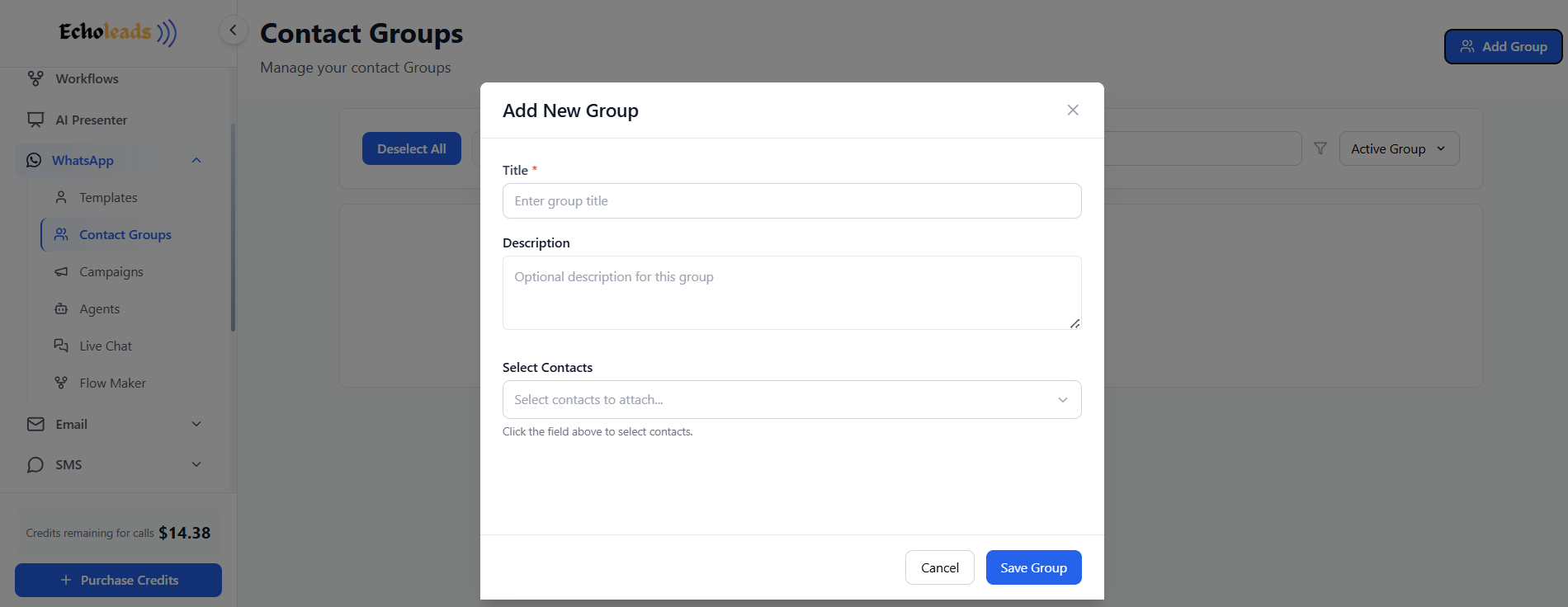The height and width of the screenshot is (607, 1568).
Task: Click the SMS chat bubble icon
Action: click(x=35, y=464)
